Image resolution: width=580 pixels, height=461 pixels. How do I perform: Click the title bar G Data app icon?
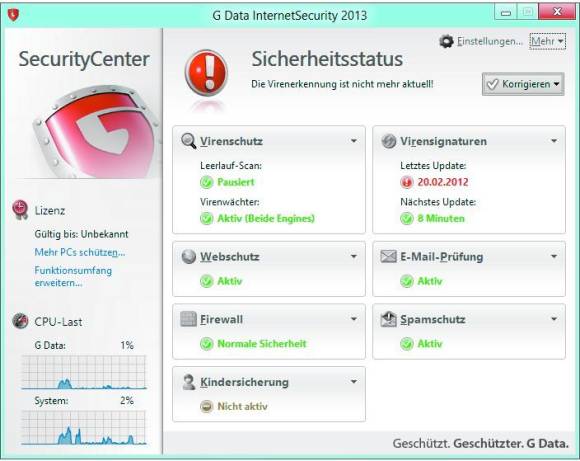[13, 15]
